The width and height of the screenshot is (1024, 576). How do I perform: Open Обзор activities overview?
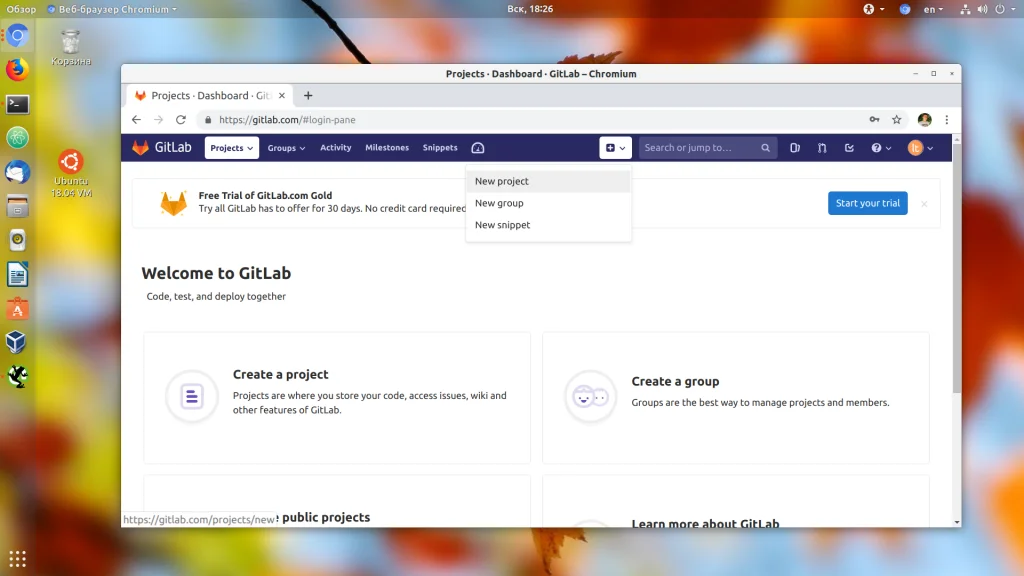coord(21,9)
